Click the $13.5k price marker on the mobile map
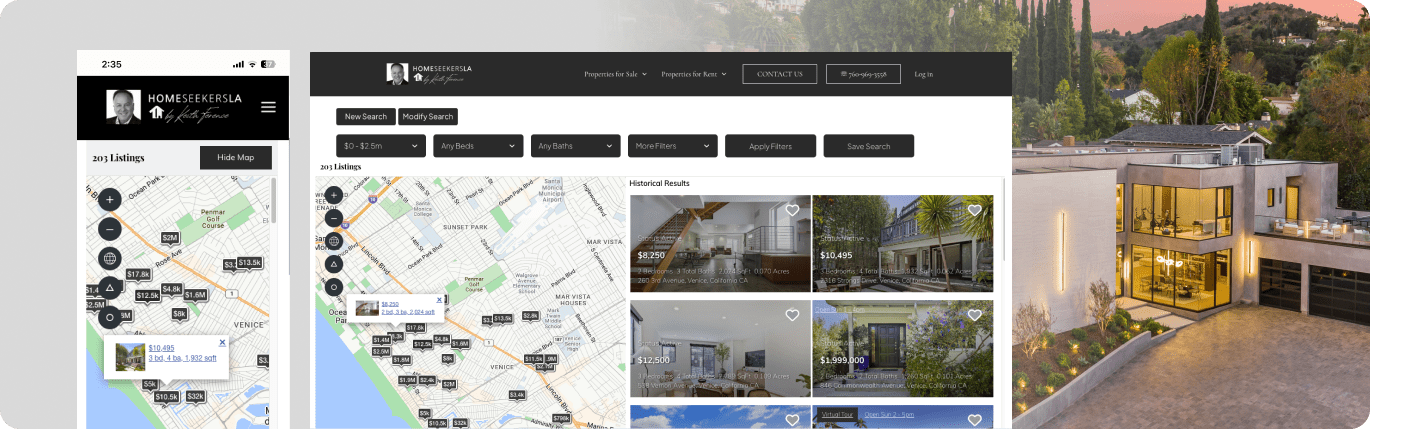Screen dimensions: 1404x429 click(250, 263)
